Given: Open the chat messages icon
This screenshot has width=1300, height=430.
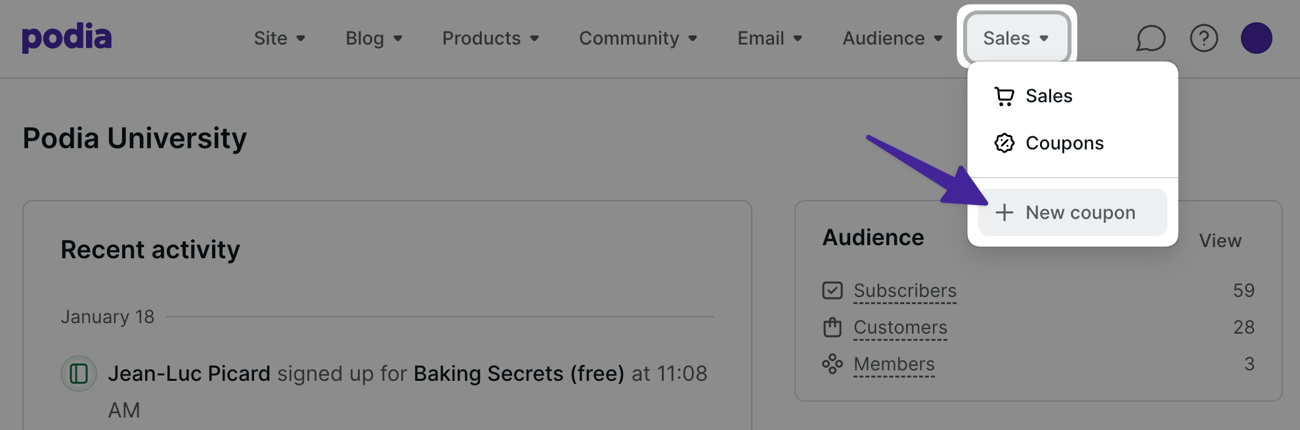Looking at the screenshot, I should (x=1151, y=38).
